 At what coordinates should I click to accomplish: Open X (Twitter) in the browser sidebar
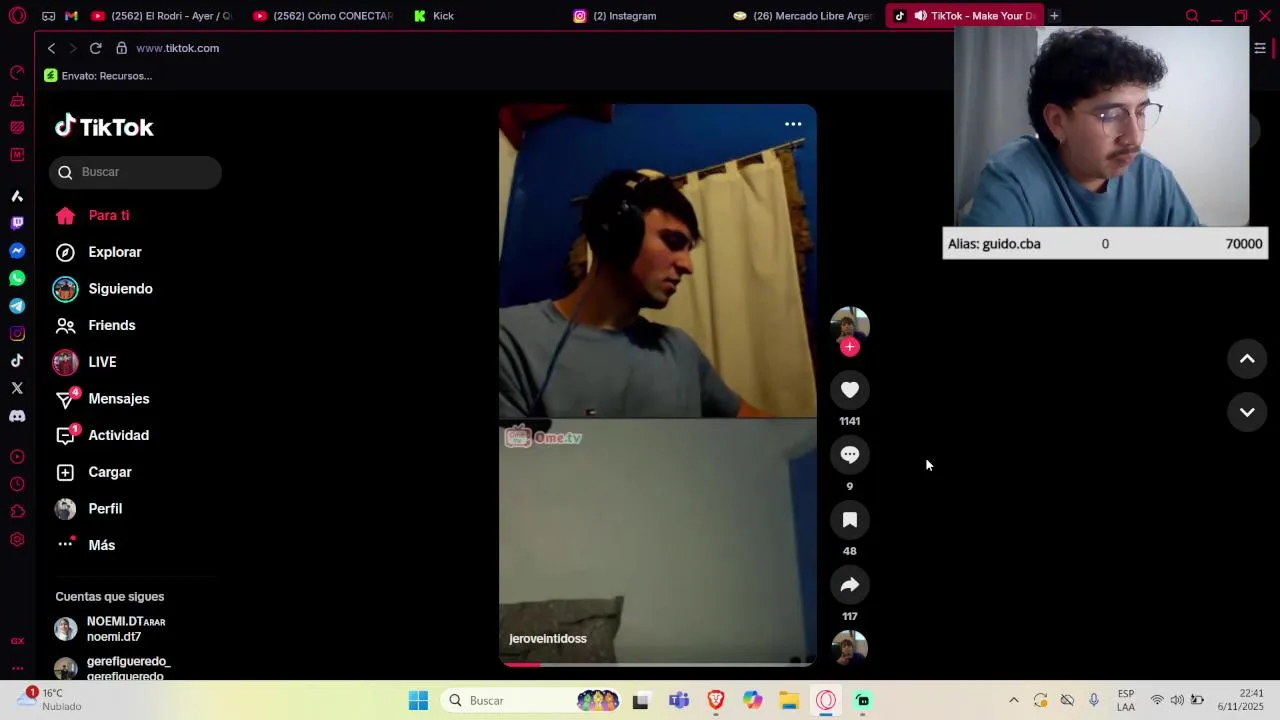[x=17, y=388]
